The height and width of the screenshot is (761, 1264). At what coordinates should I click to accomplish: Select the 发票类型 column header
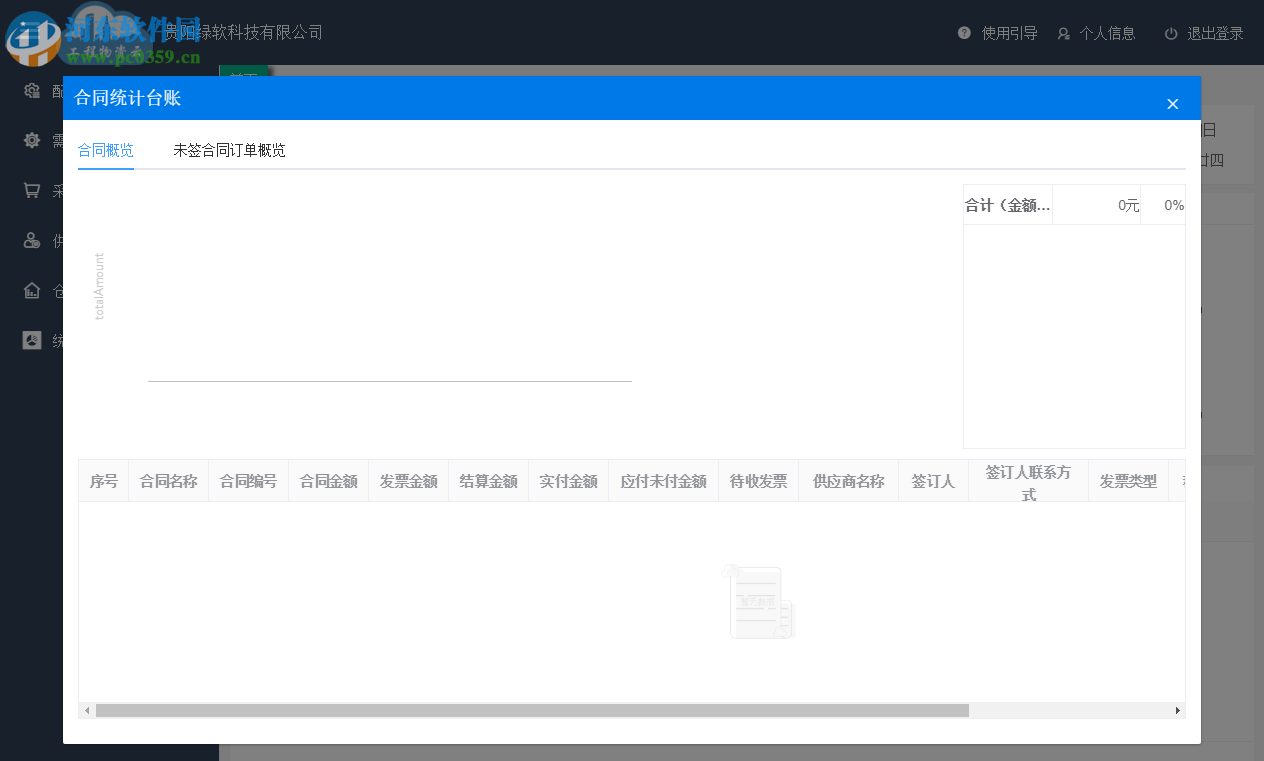click(x=1128, y=480)
